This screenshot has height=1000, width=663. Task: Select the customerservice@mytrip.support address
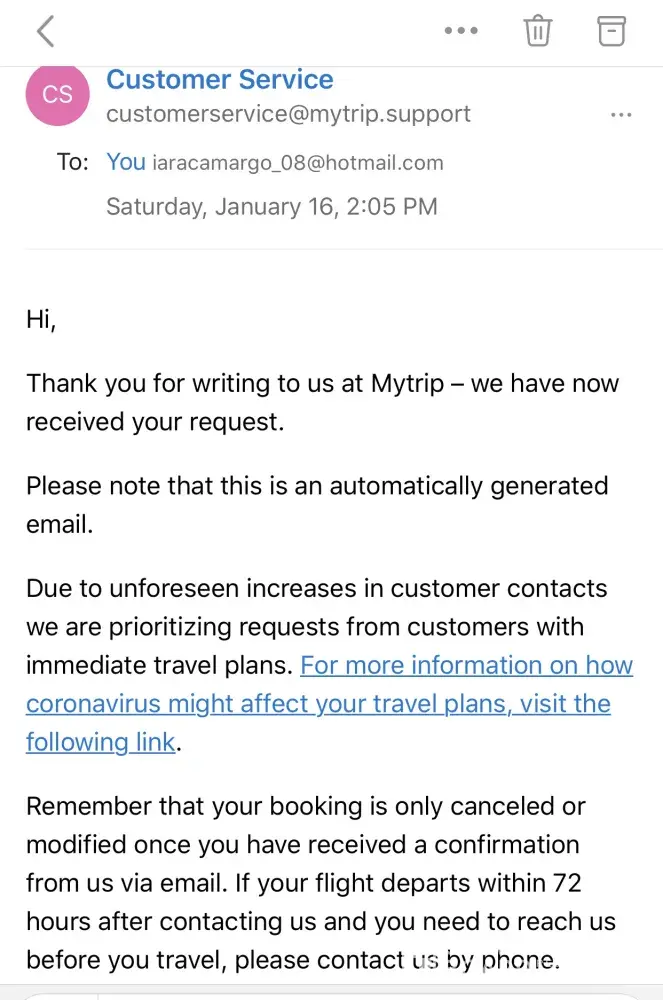288,114
